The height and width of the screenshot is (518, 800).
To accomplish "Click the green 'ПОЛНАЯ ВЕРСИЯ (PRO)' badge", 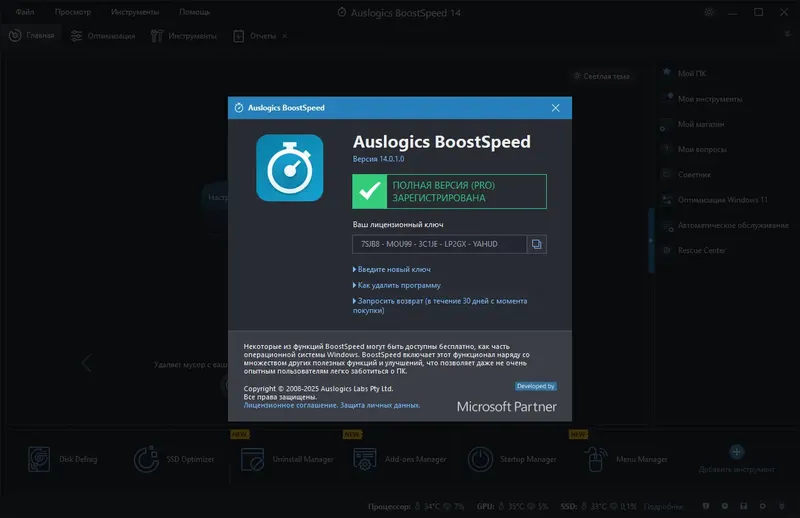I will 449,191.
